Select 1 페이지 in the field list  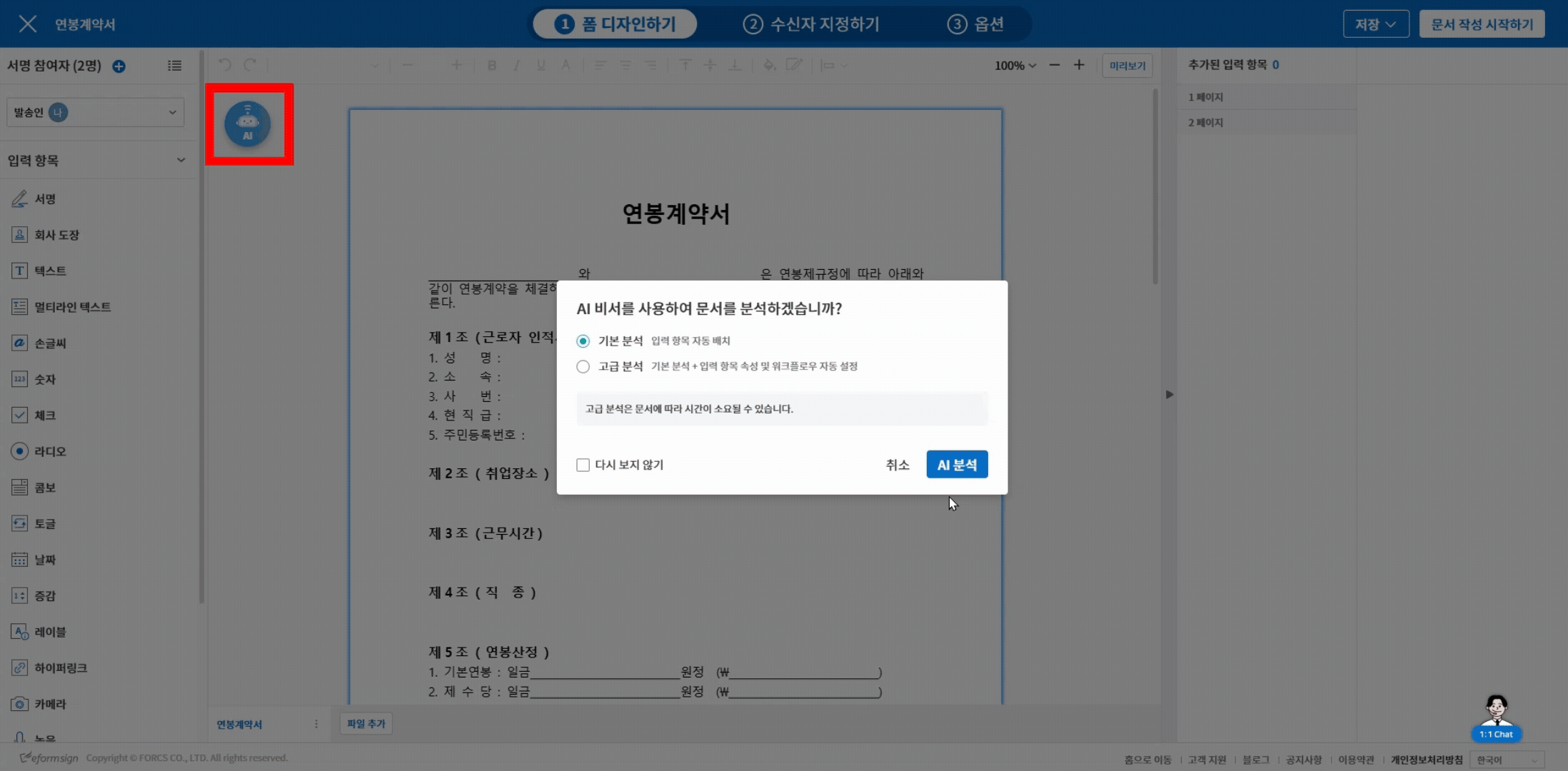point(1206,97)
